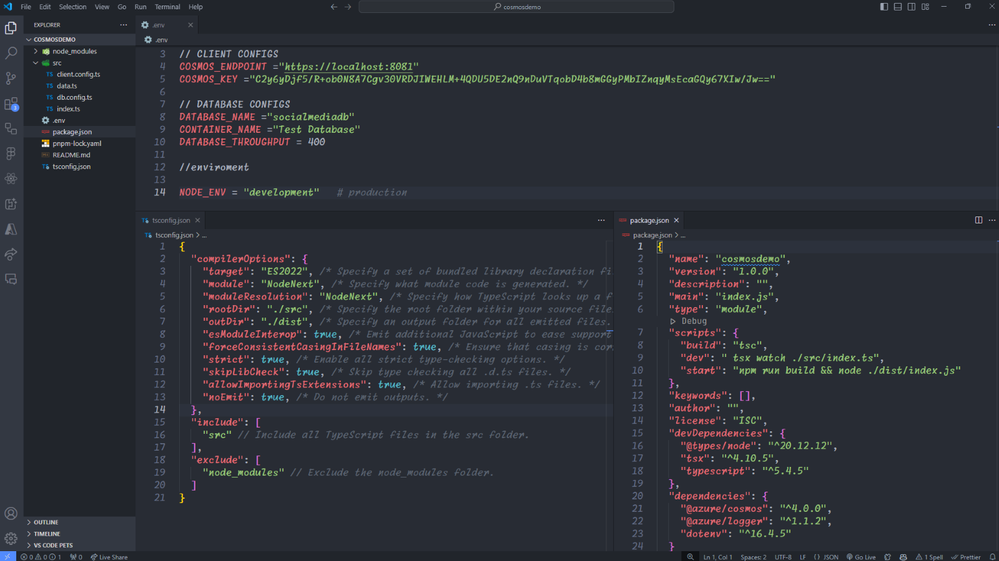Go forward using the navigation arrow

[x=348, y=7]
